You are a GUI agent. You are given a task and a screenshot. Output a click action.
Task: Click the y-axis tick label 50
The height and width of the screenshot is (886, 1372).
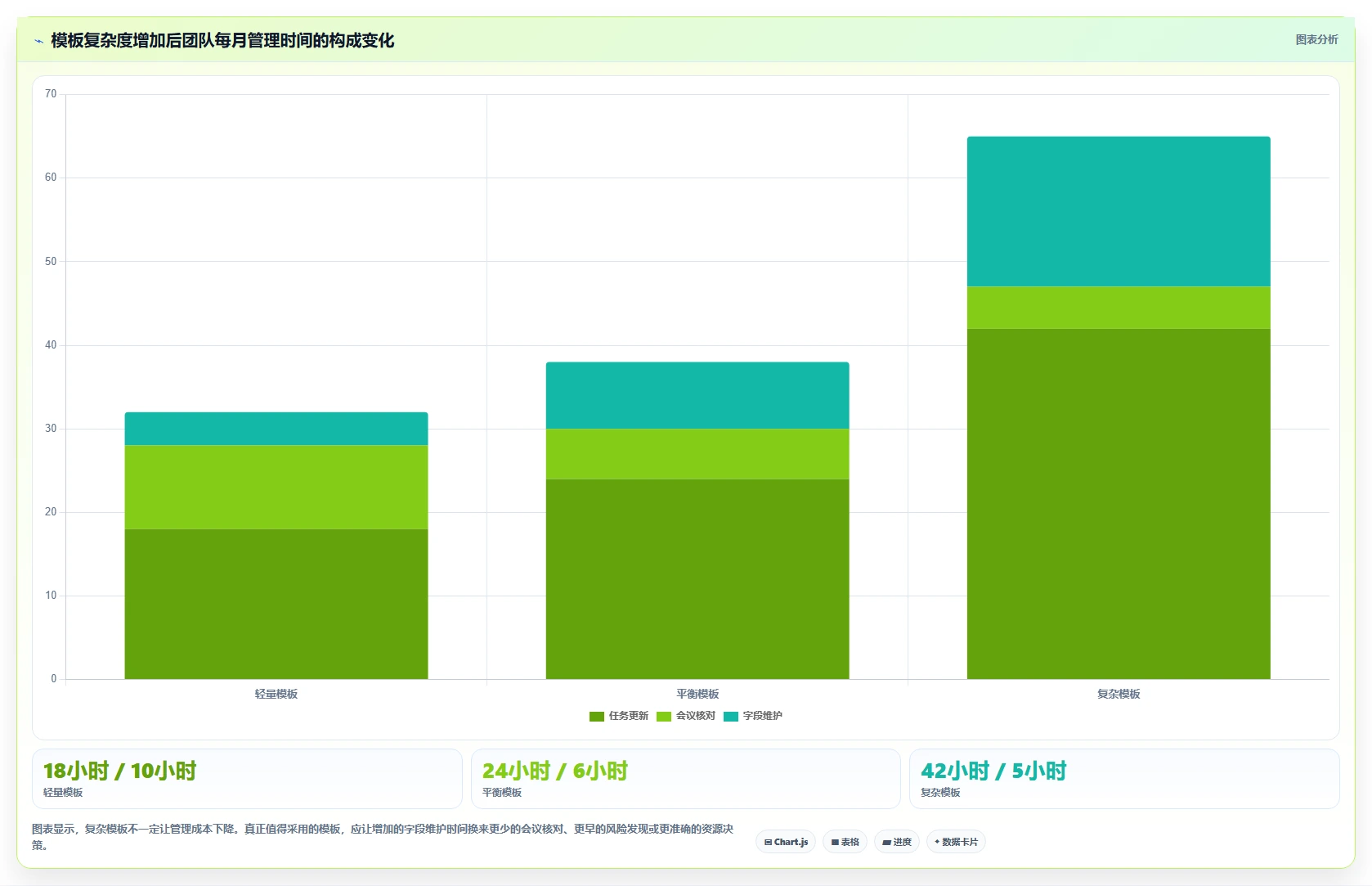click(51, 261)
